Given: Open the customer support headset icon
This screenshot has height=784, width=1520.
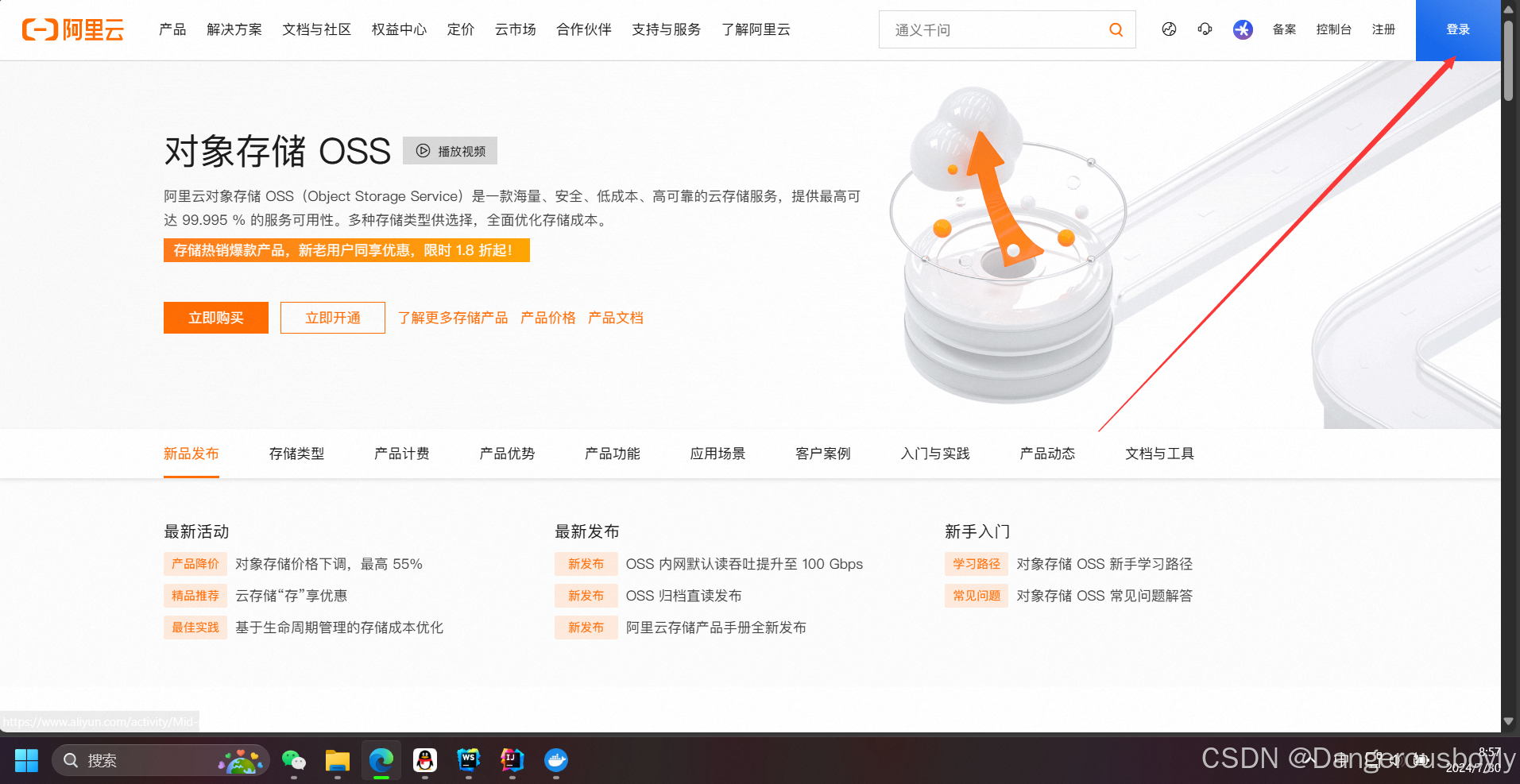Looking at the screenshot, I should click(x=1205, y=29).
